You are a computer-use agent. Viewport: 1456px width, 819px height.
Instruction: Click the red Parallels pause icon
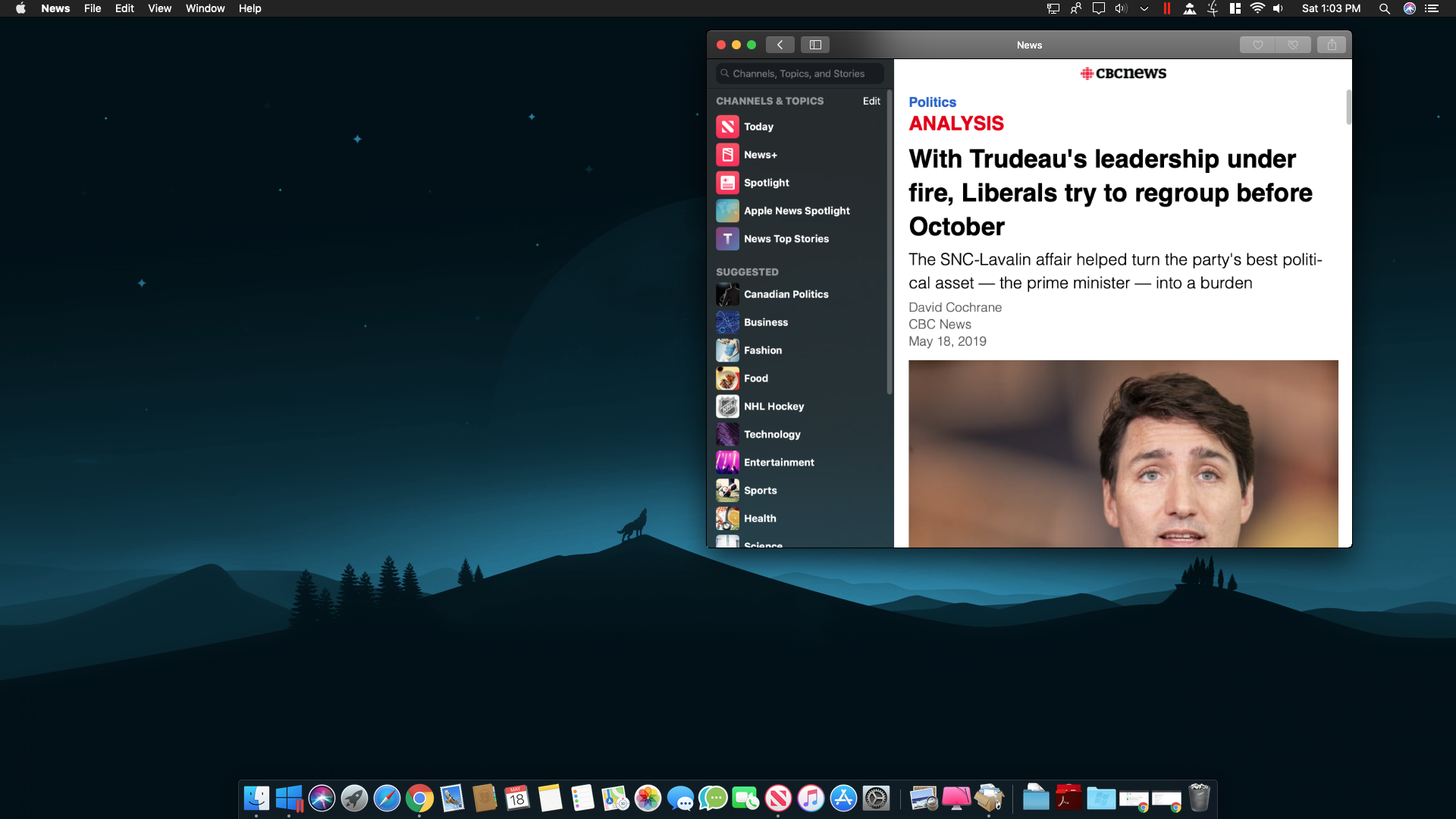click(1166, 8)
